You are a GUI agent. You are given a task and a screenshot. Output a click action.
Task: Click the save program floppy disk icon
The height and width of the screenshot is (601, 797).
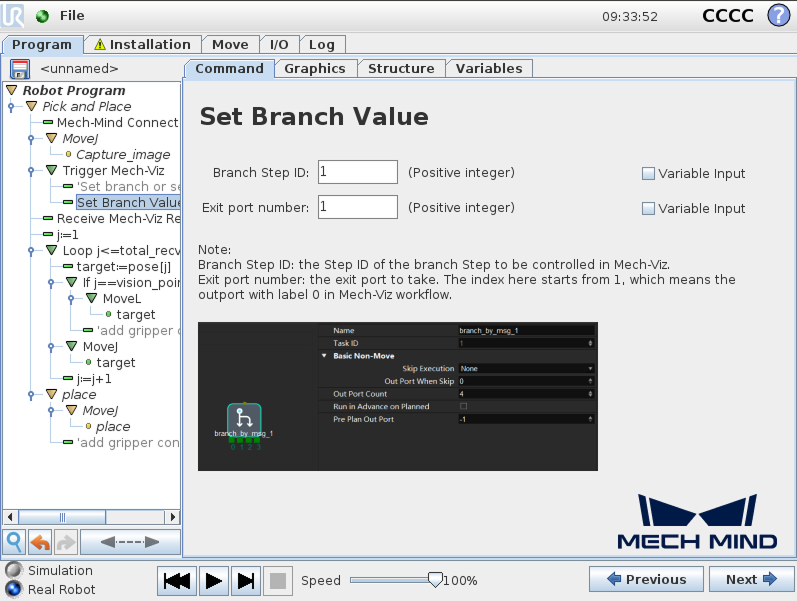[20, 69]
